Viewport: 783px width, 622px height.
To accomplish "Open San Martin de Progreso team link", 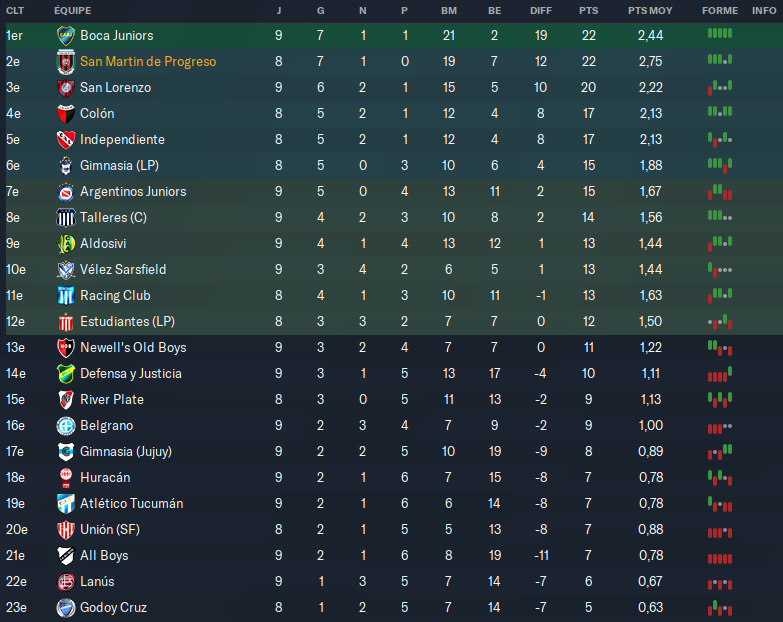I will pos(148,61).
